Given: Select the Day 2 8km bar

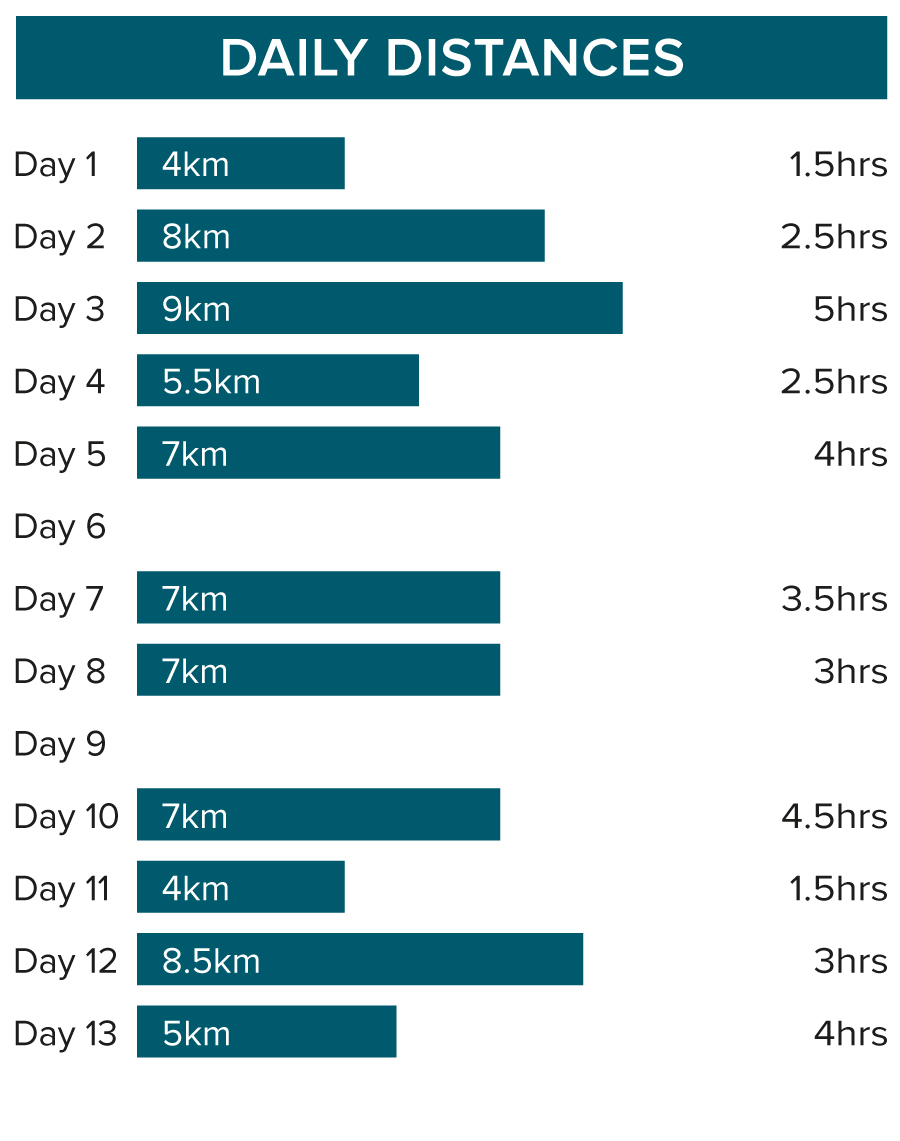Looking at the screenshot, I should (341, 236).
